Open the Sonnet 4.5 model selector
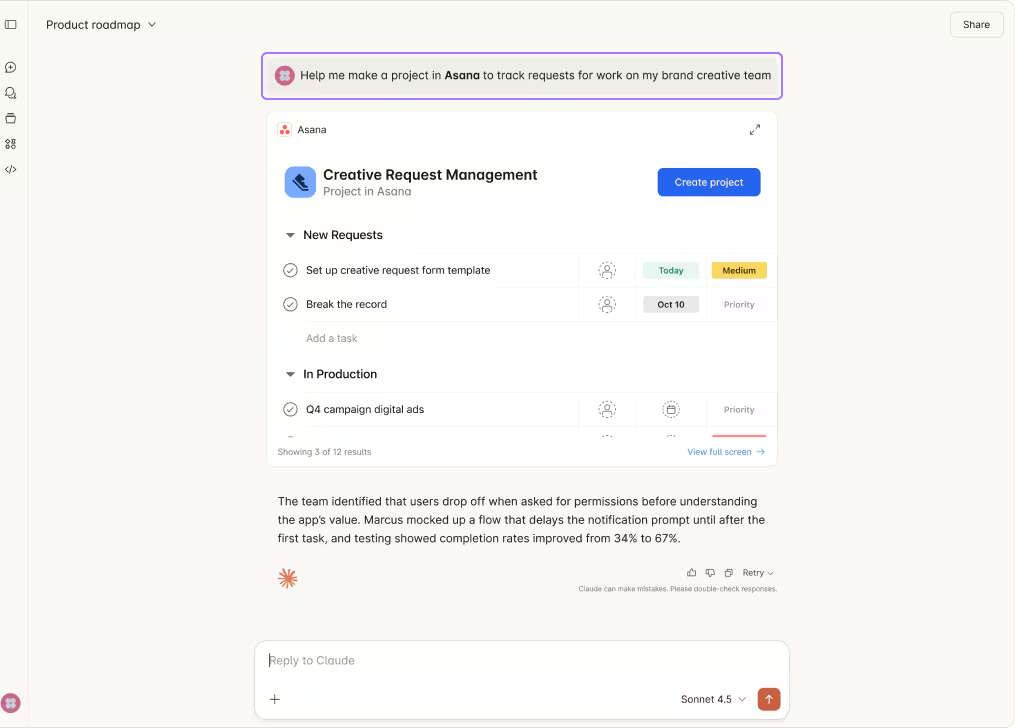 [712, 699]
